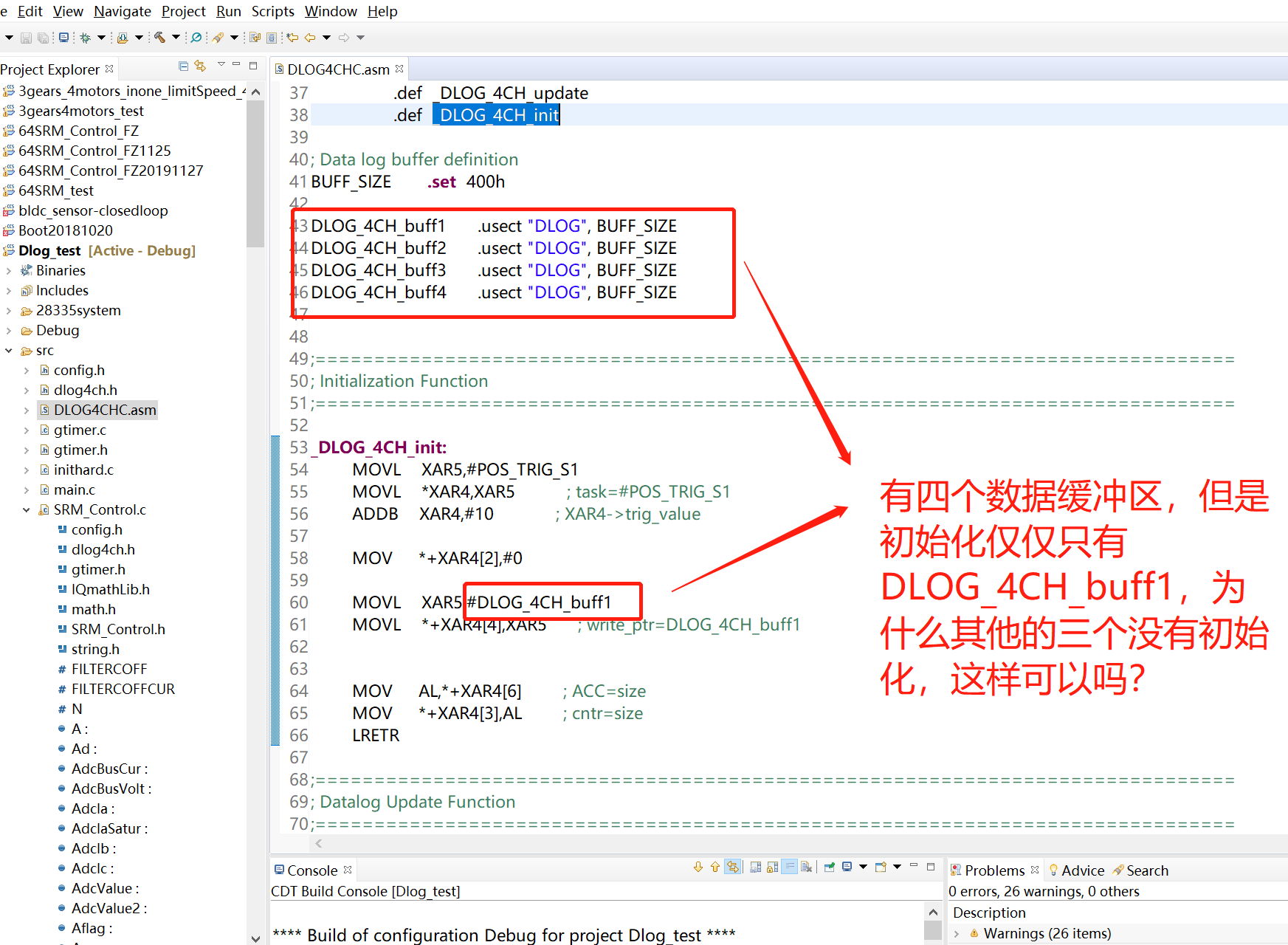Click the Save toolbar icon

click(26, 38)
